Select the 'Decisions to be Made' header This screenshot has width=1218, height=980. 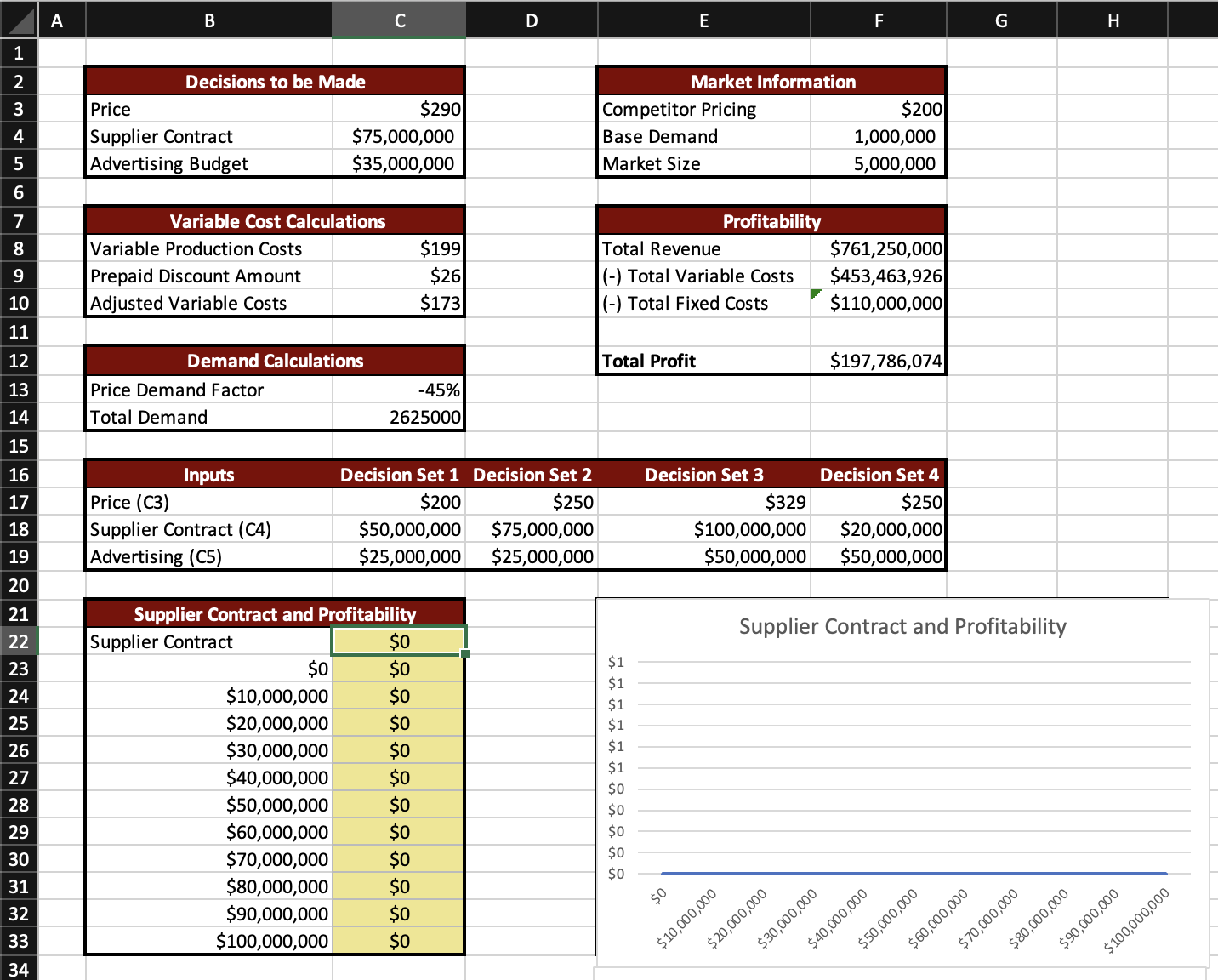tap(276, 82)
